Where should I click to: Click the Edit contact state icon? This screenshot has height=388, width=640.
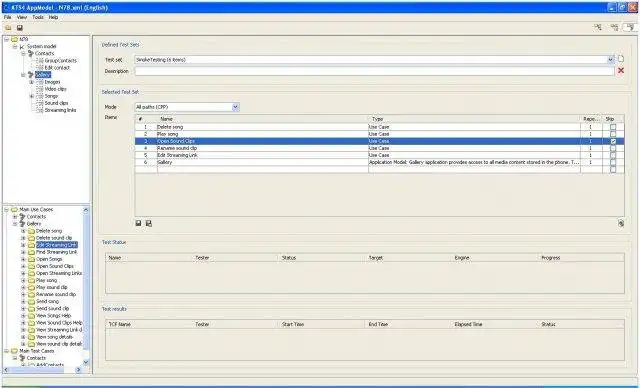(x=40, y=68)
